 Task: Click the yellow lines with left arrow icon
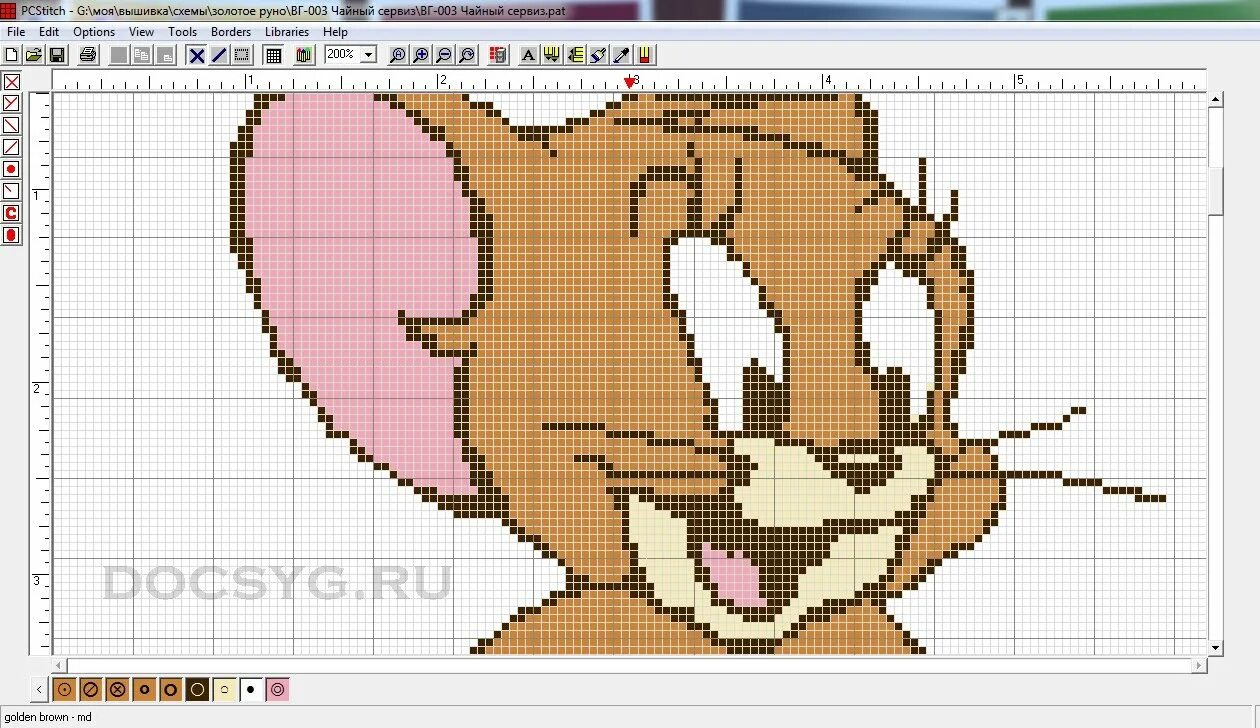[575, 54]
